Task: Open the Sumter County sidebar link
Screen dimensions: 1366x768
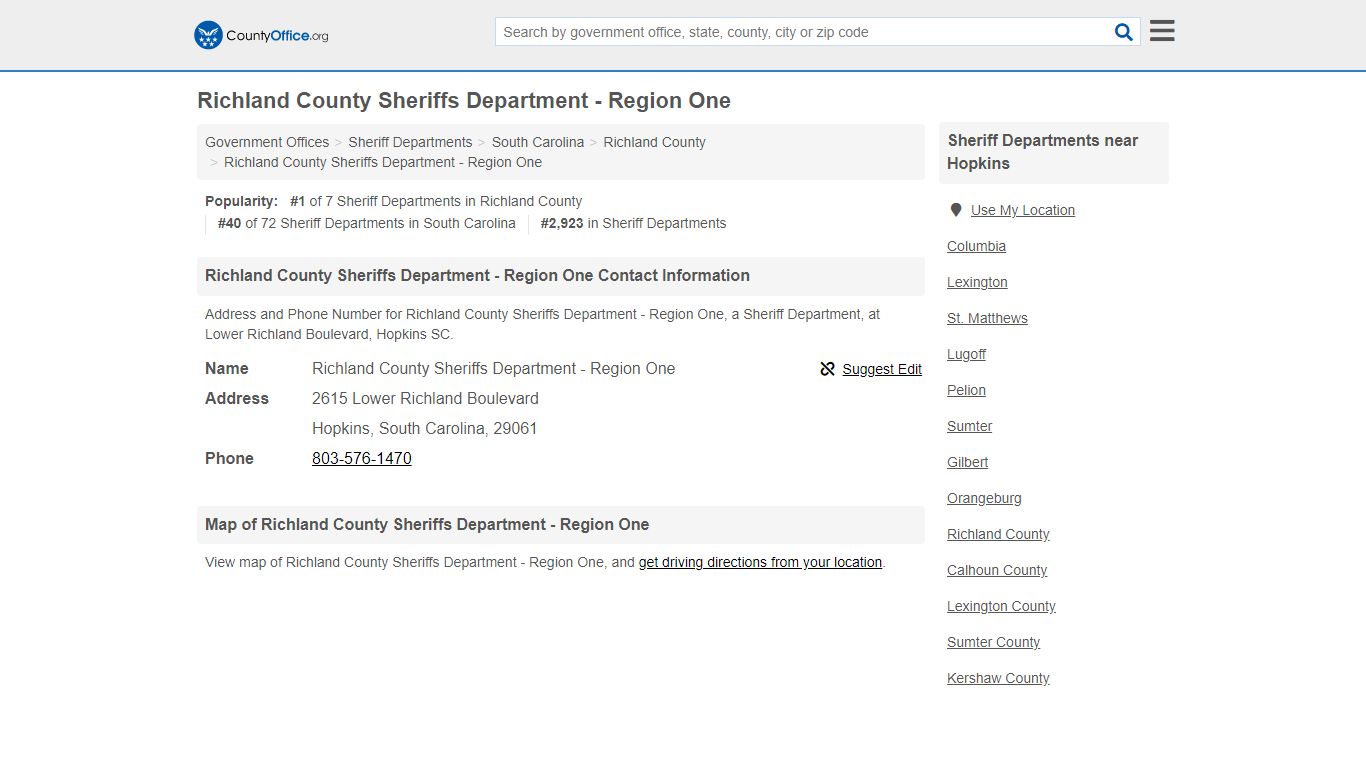Action: (993, 642)
